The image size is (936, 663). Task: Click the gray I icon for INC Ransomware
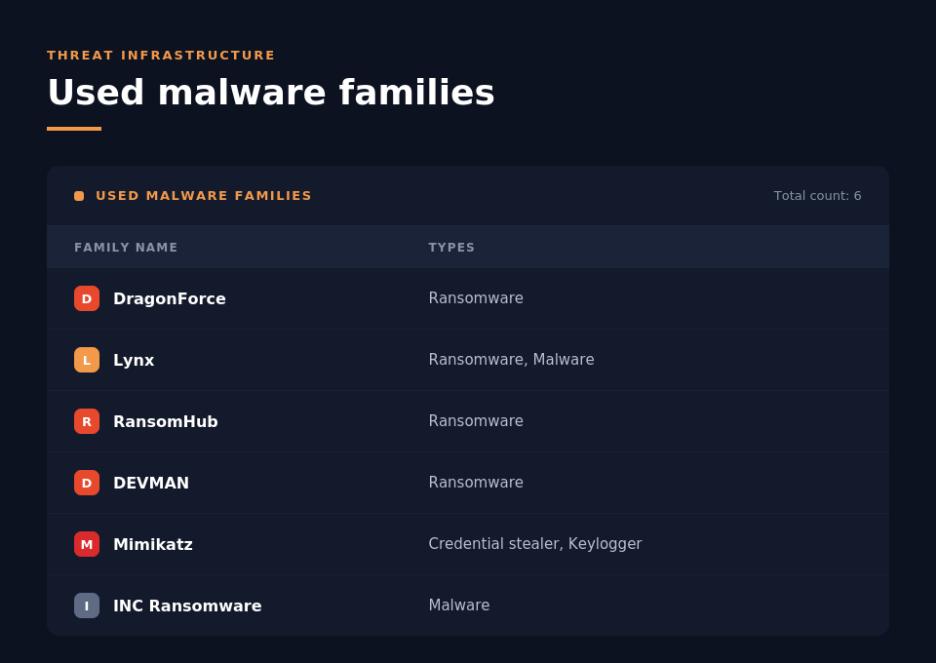click(x=87, y=606)
